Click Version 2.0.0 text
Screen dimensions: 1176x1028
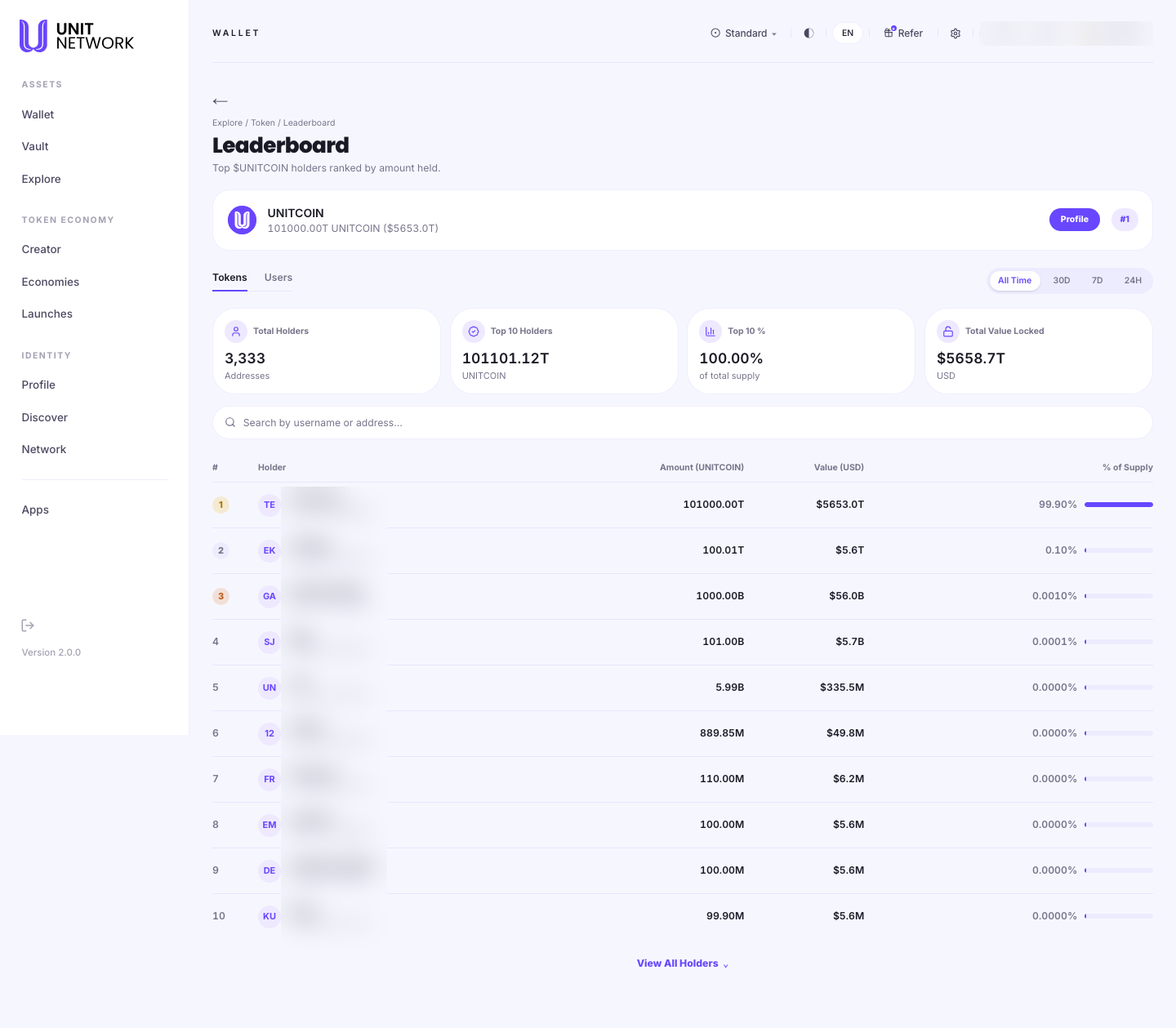(51, 653)
